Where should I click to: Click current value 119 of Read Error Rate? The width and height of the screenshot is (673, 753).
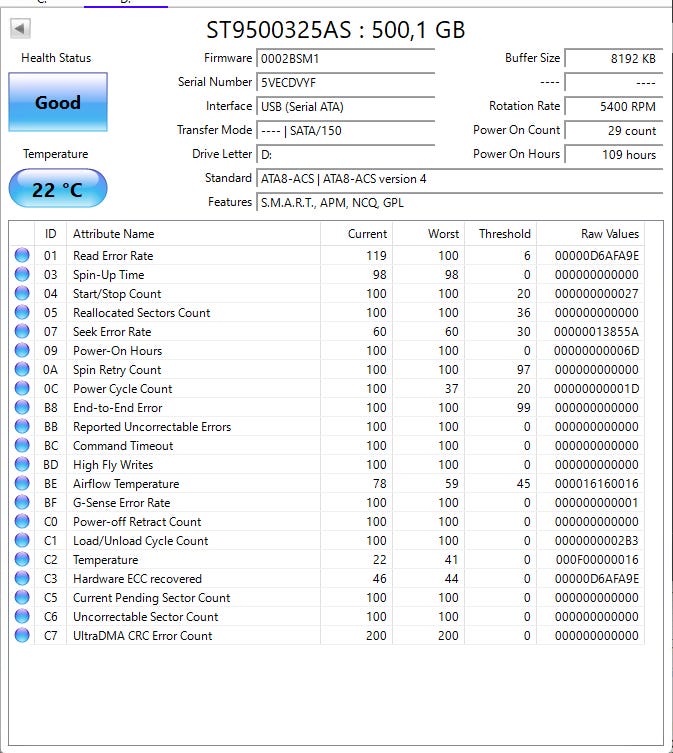(376, 255)
